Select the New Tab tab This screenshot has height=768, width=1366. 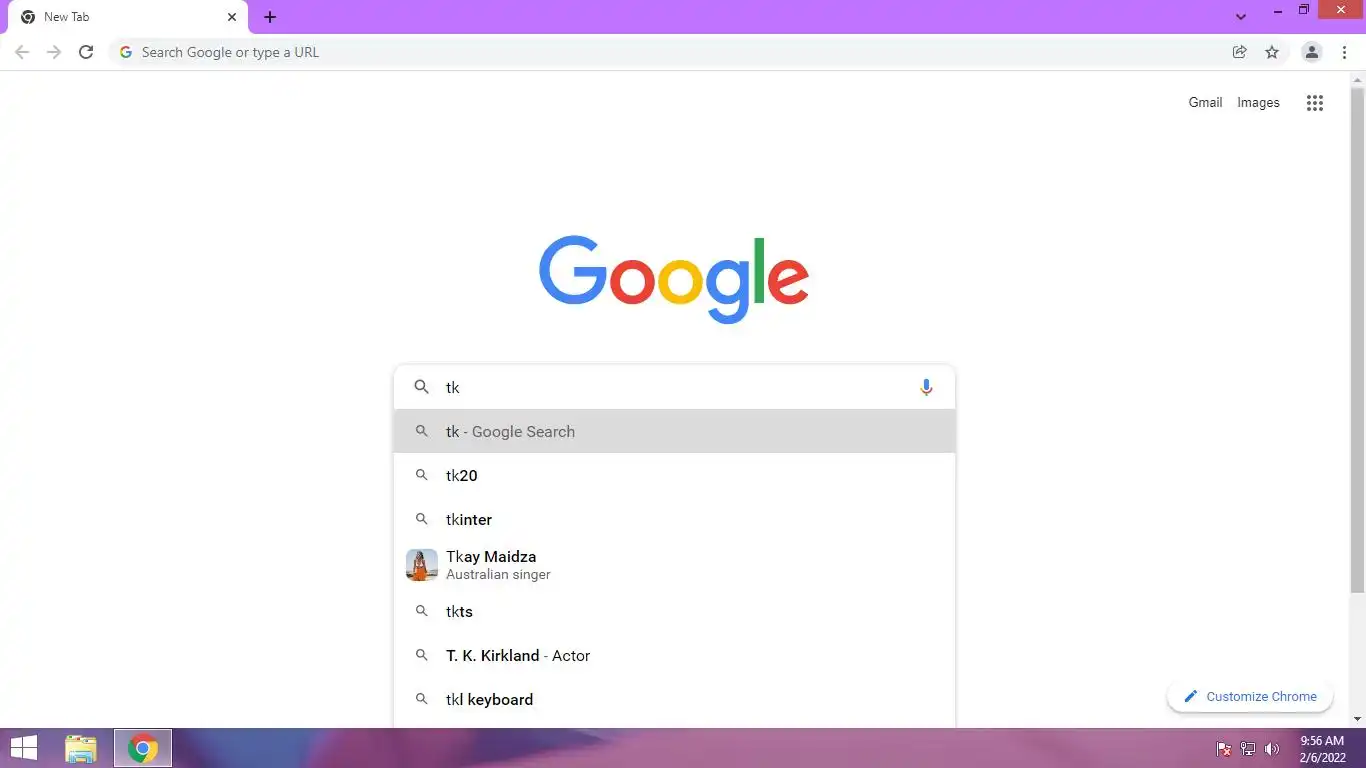pyautogui.click(x=128, y=17)
